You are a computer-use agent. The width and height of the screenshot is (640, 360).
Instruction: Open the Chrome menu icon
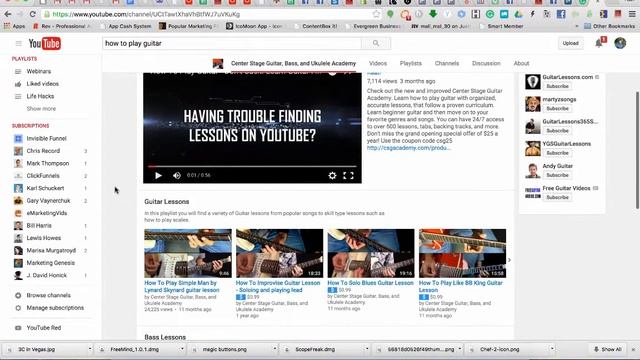(x=632, y=14)
